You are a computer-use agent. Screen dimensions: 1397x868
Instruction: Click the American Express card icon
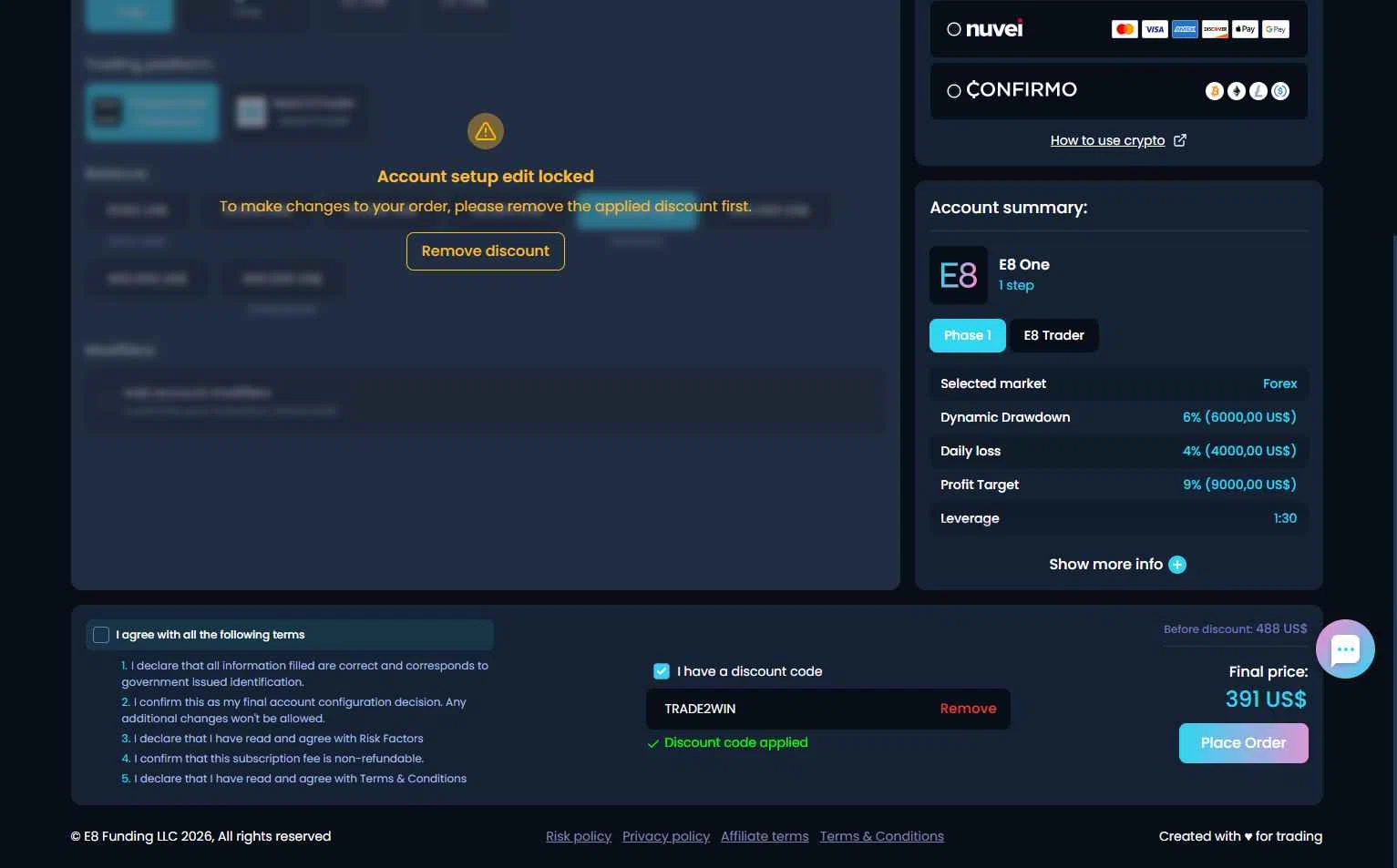(1185, 29)
